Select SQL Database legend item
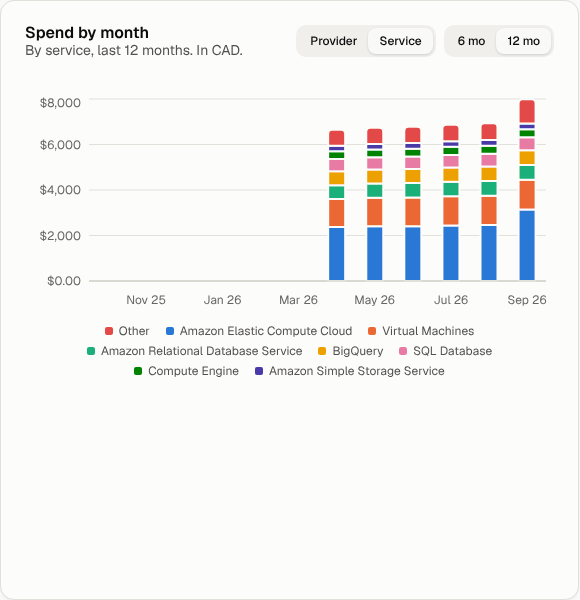580x600 pixels. tap(445, 351)
